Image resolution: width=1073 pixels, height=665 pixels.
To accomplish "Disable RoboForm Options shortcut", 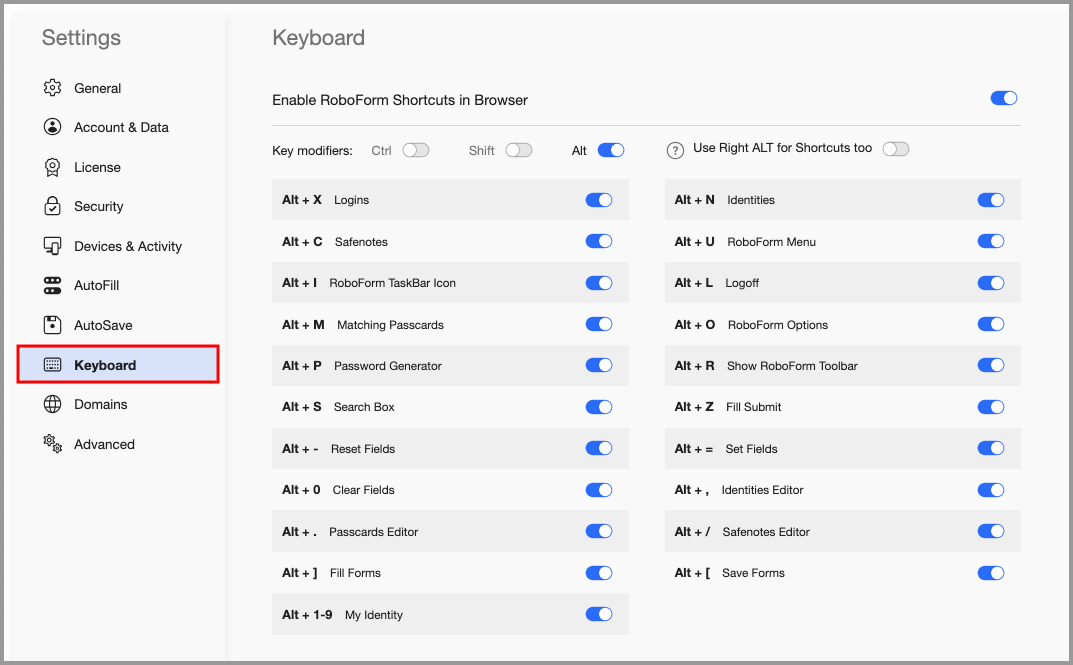I will 991,324.
